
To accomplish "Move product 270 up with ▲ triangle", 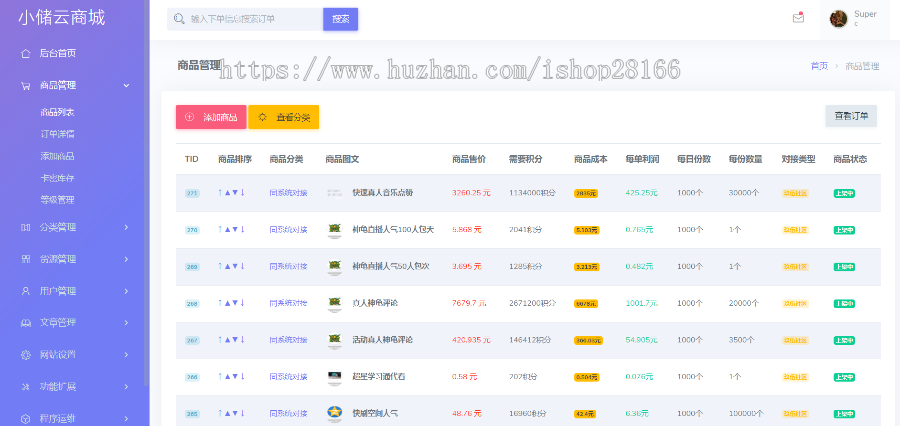I will click(x=227, y=230).
